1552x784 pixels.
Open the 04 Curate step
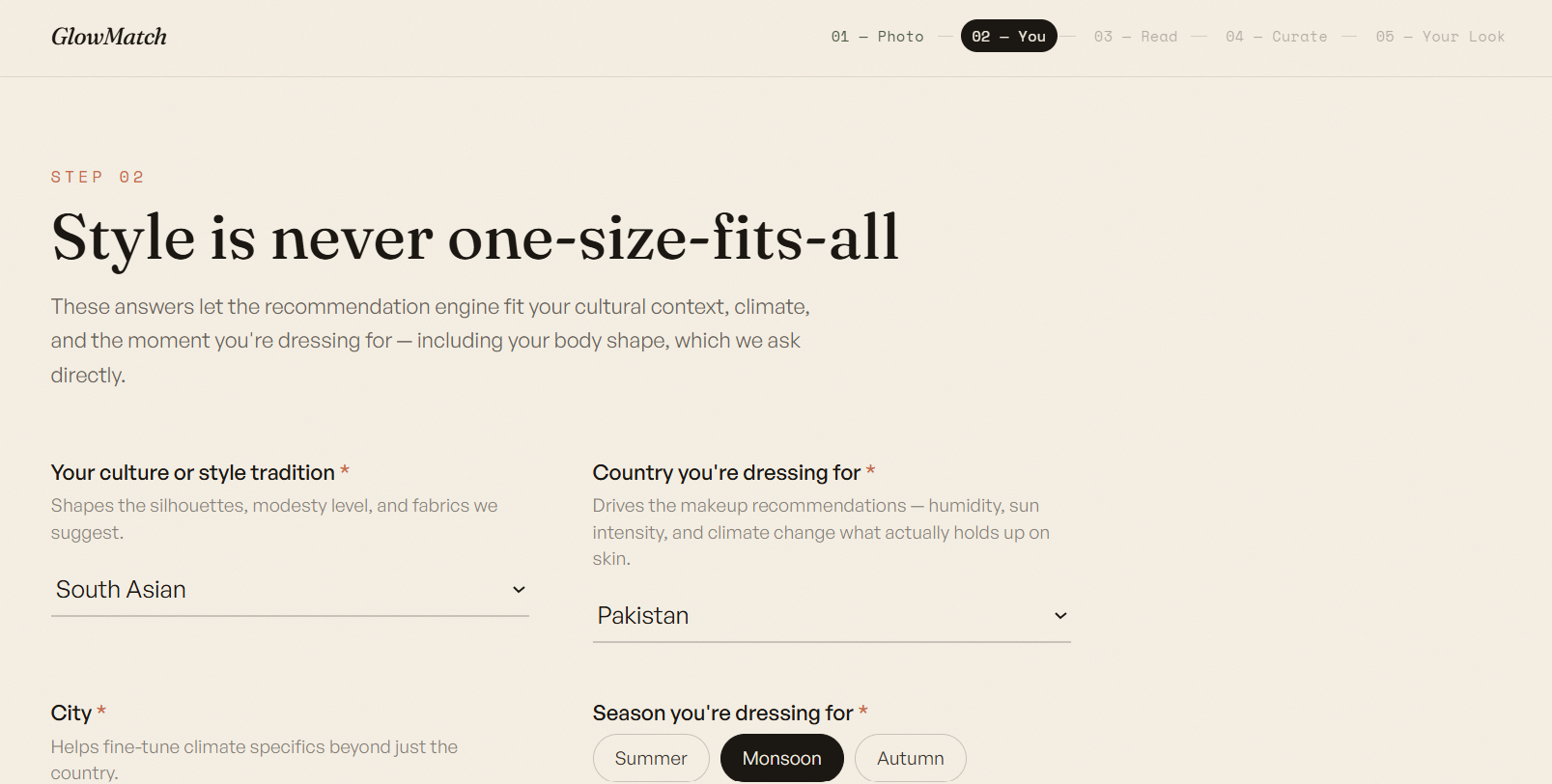(x=1276, y=37)
